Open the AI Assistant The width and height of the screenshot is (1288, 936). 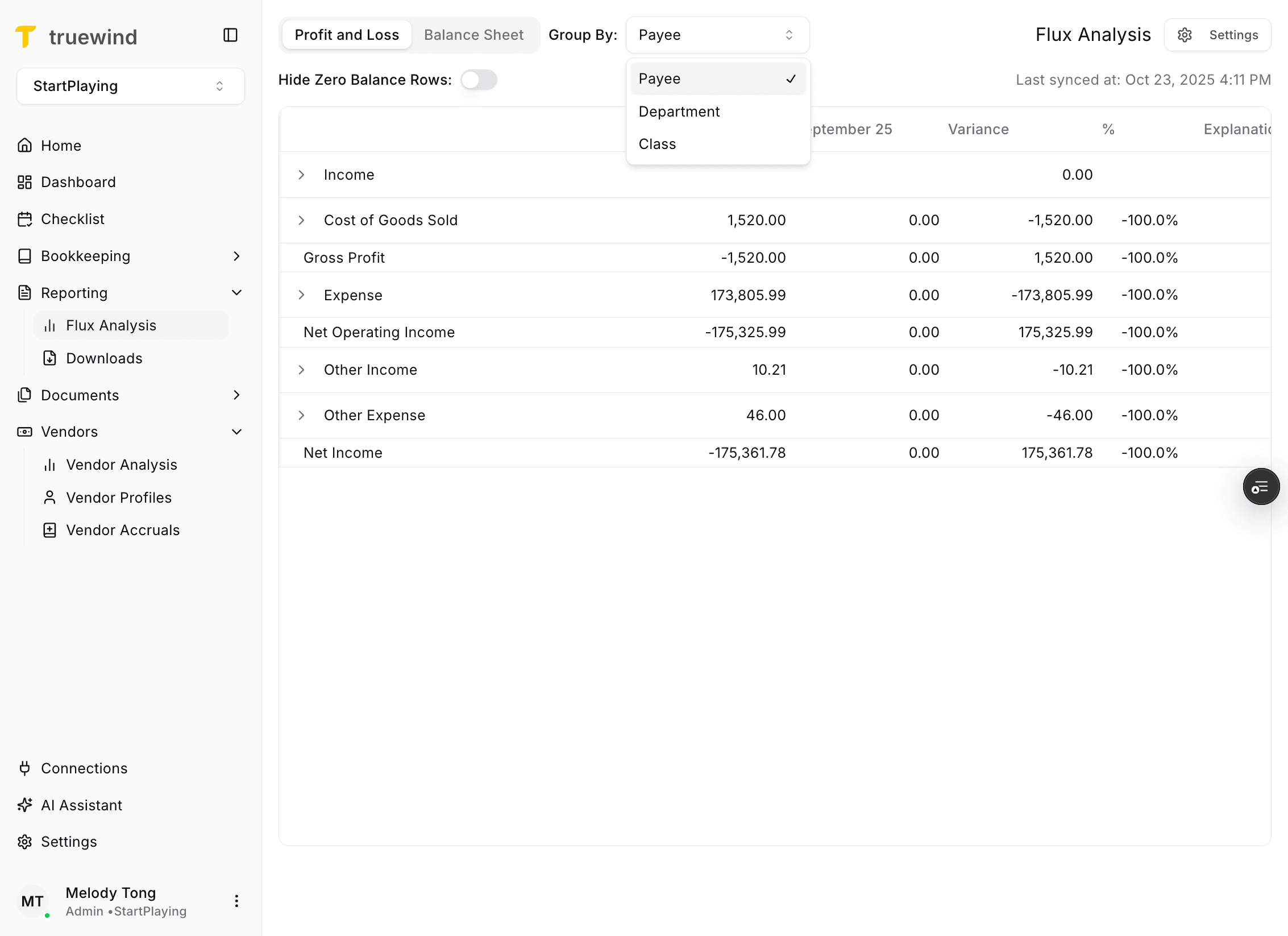(x=81, y=805)
